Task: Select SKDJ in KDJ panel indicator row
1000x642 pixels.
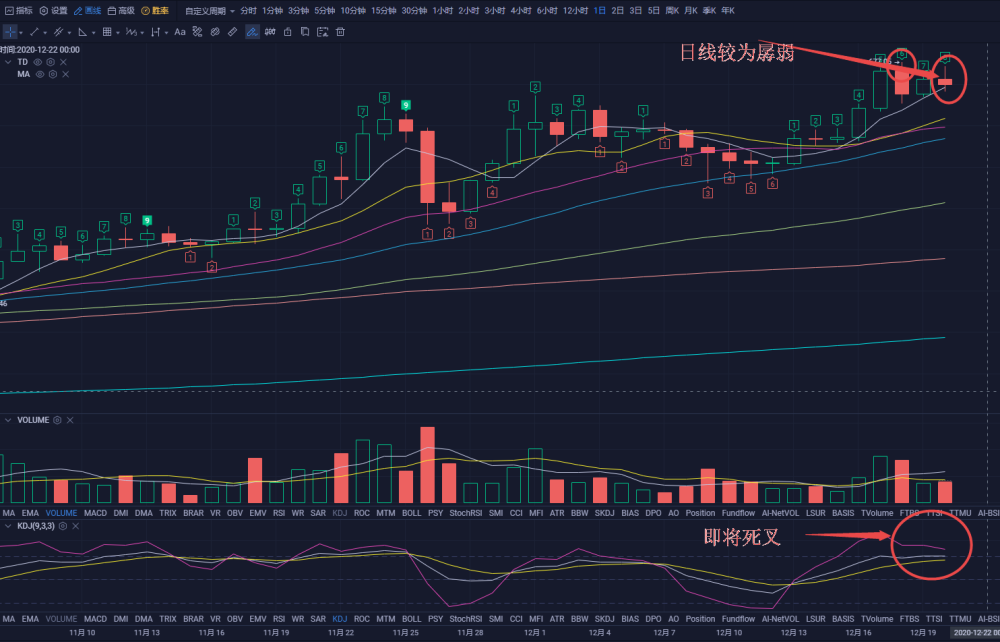Action: (x=604, y=618)
